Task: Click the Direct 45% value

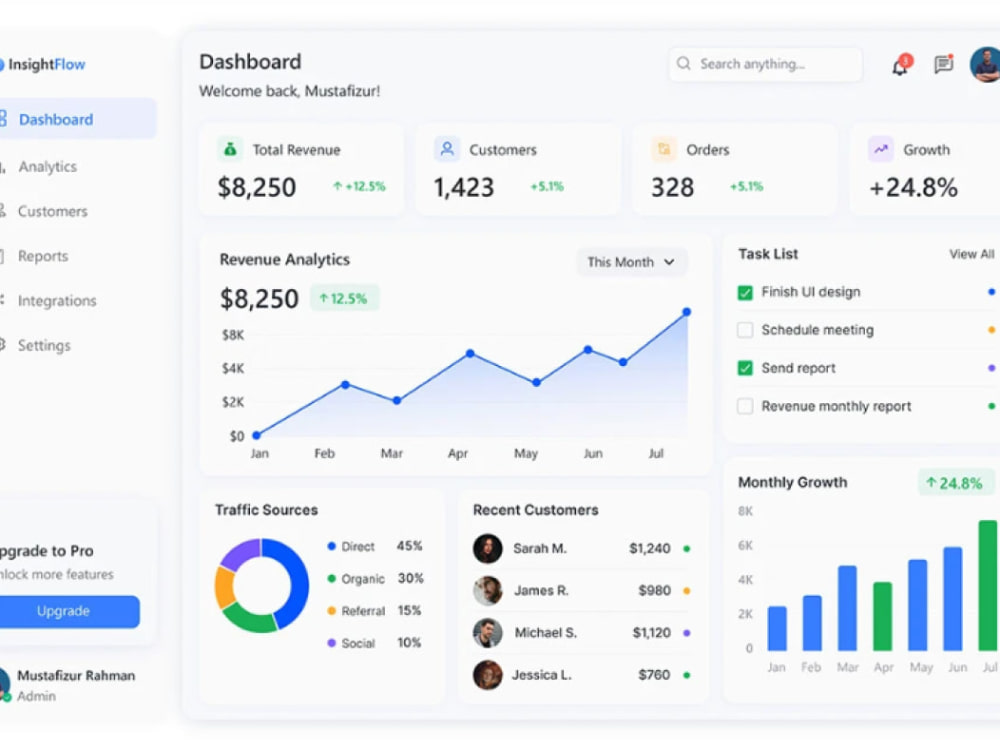Action: 409,546
